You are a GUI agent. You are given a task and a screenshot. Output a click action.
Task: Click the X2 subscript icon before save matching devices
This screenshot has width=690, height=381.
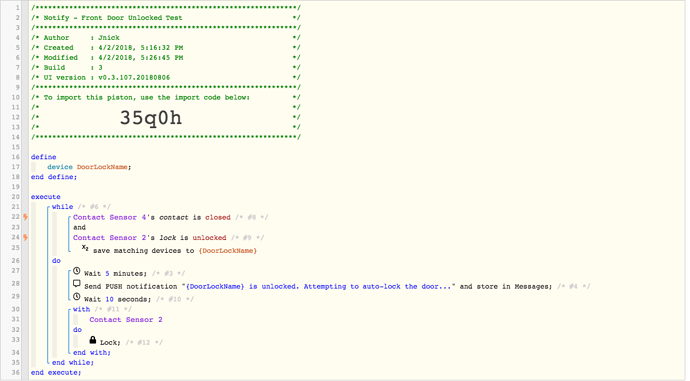coord(85,248)
